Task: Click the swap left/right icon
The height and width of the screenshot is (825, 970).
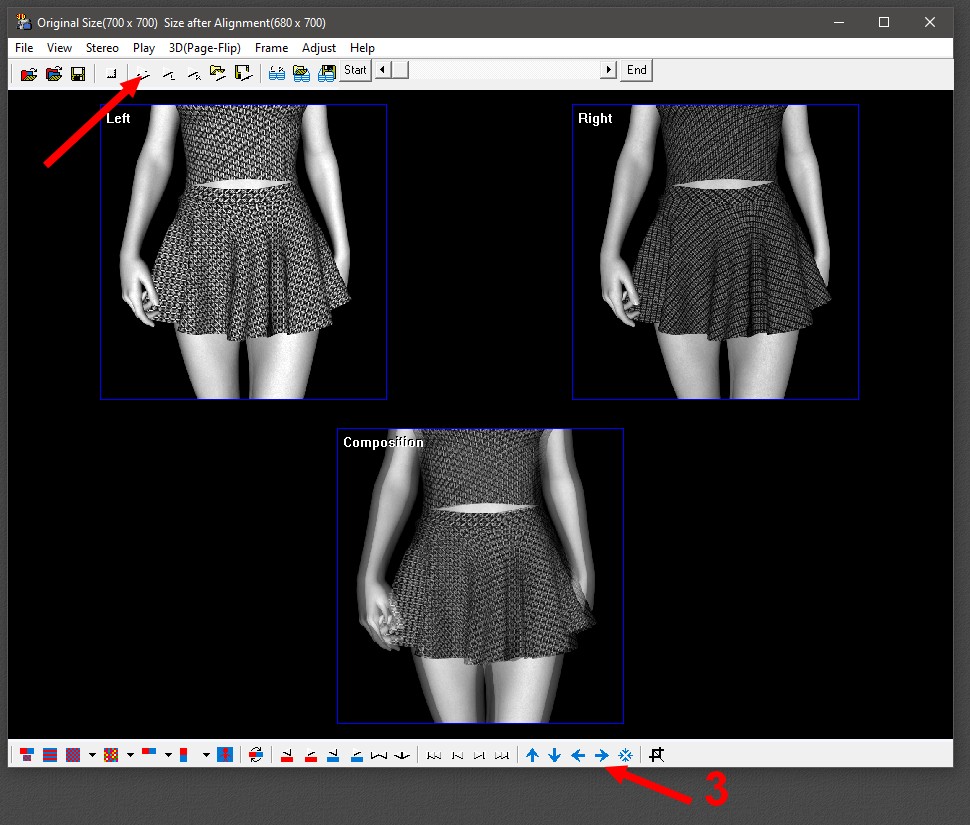Action: (256, 754)
